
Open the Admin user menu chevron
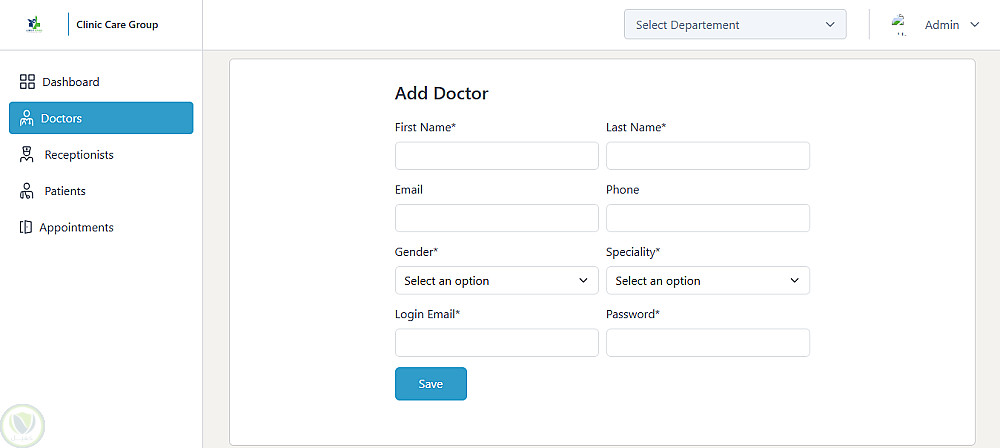(x=975, y=25)
